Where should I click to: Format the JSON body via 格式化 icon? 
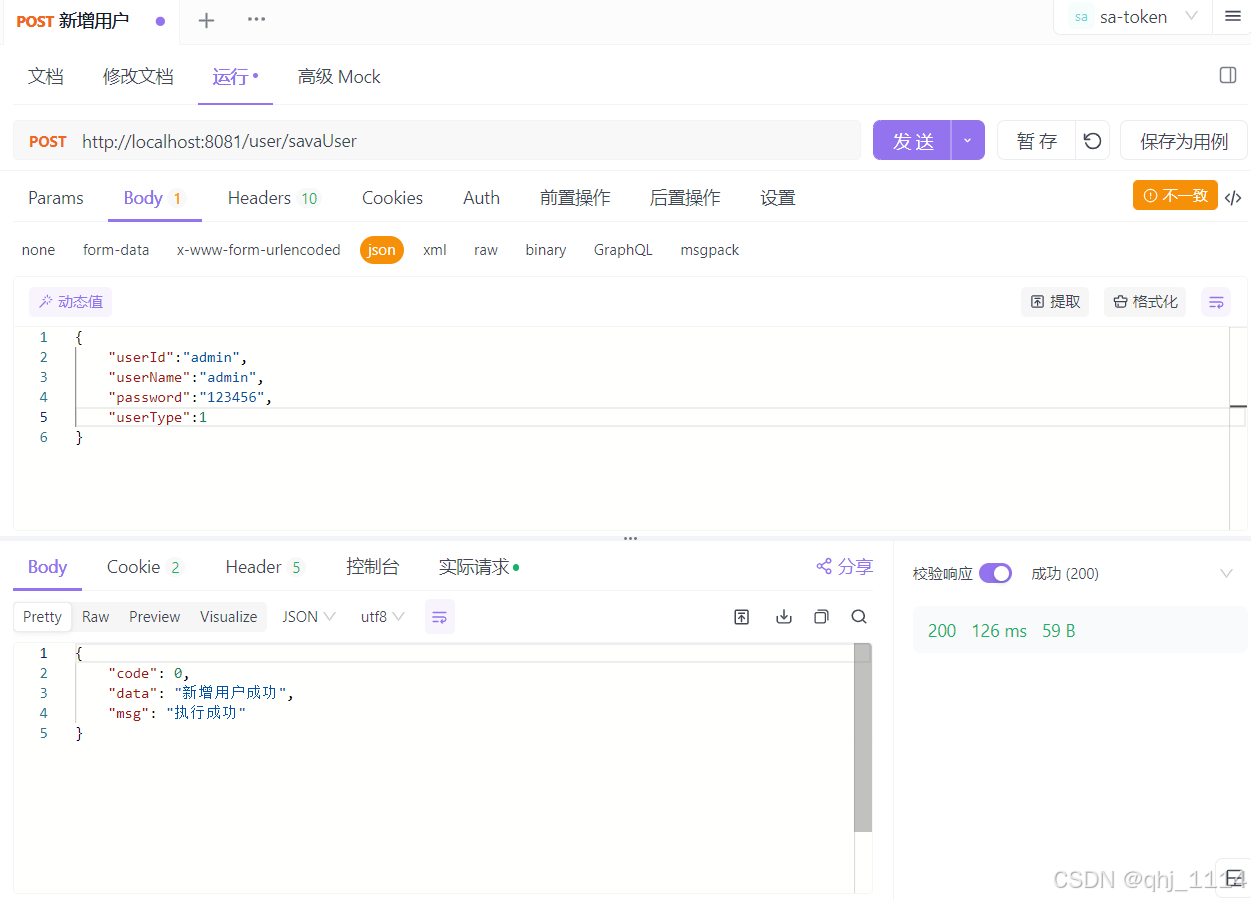coord(1144,301)
